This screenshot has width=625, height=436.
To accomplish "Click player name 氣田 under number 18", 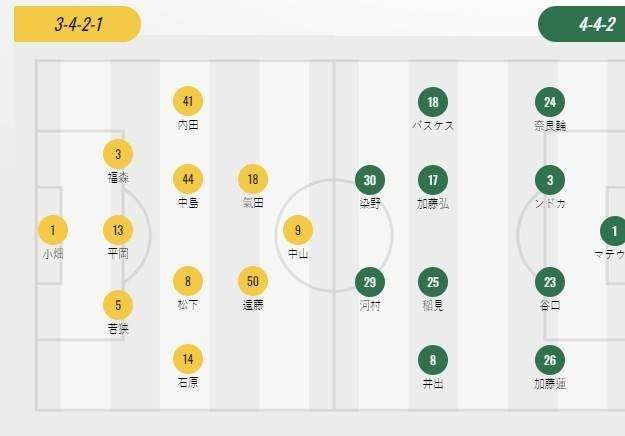I will (x=253, y=202).
